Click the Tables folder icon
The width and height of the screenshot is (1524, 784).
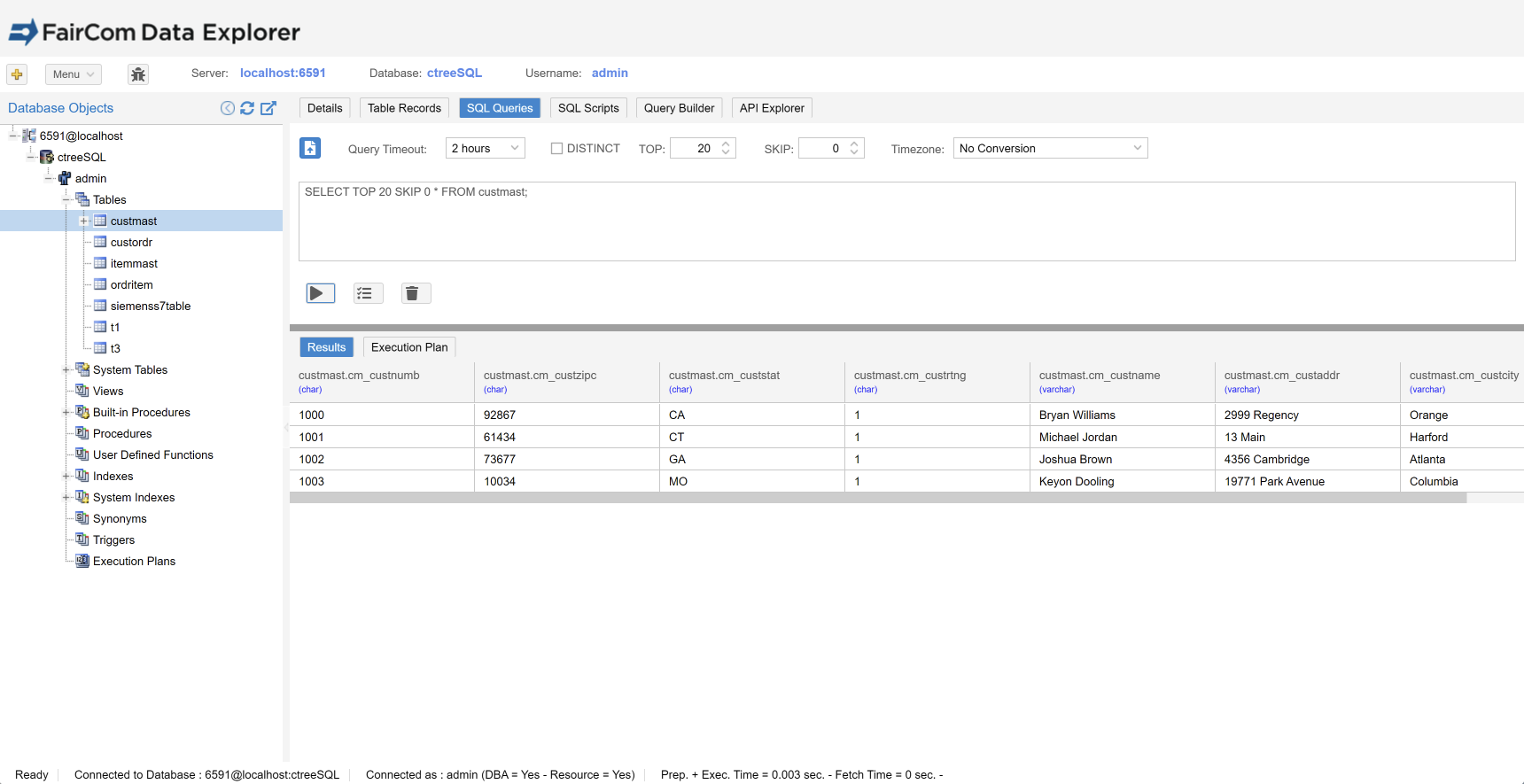[x=82, y=199]
